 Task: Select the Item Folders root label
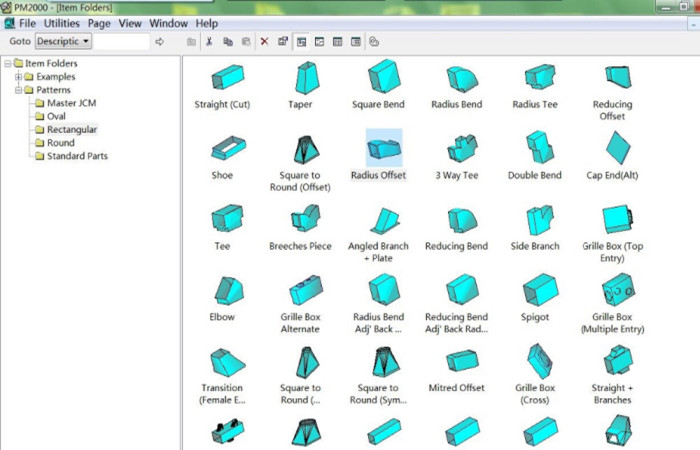51,63
